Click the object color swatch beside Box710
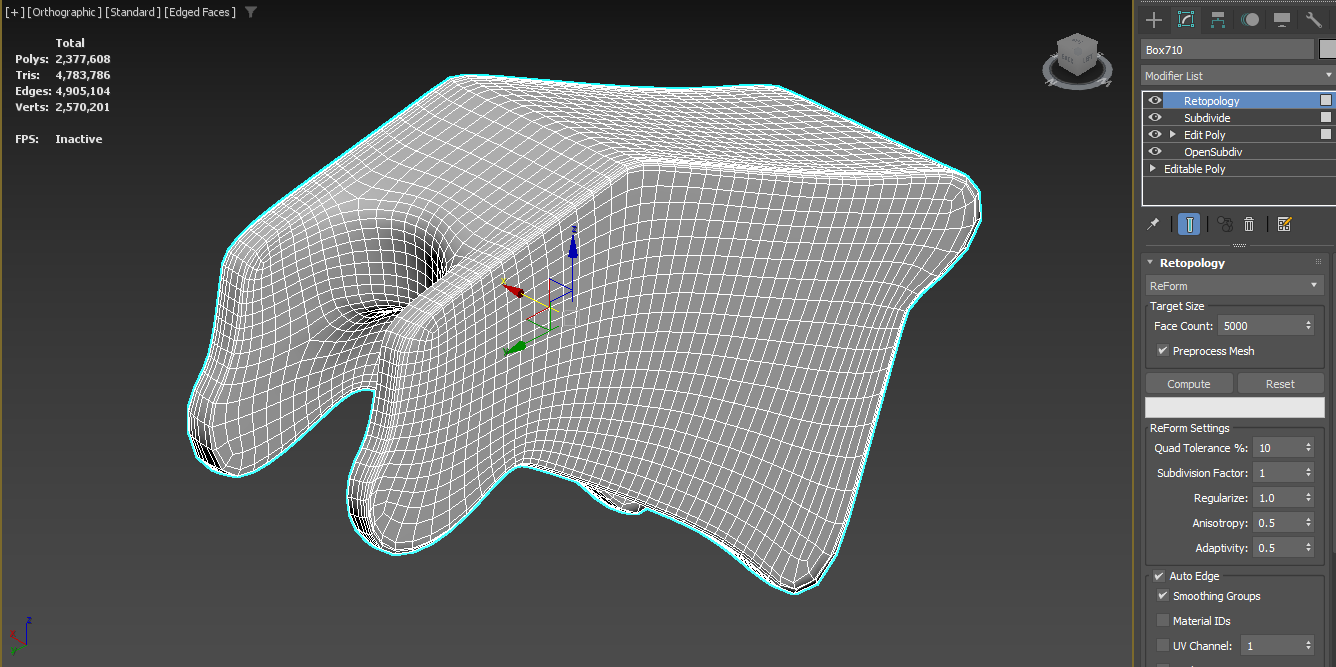 [x=1326, y=49]
